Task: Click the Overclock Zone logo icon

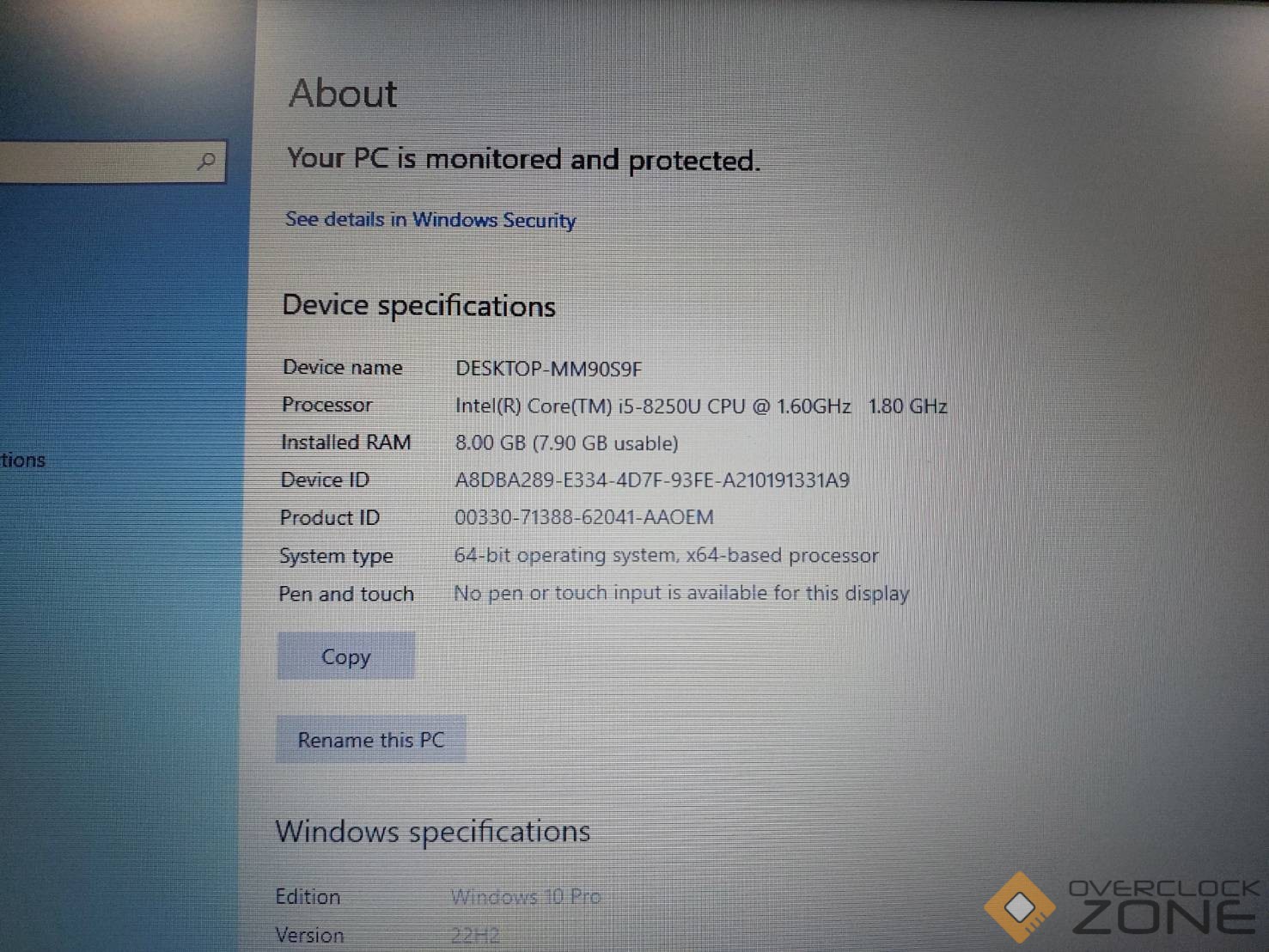Action: click(x=1020, y=906)
